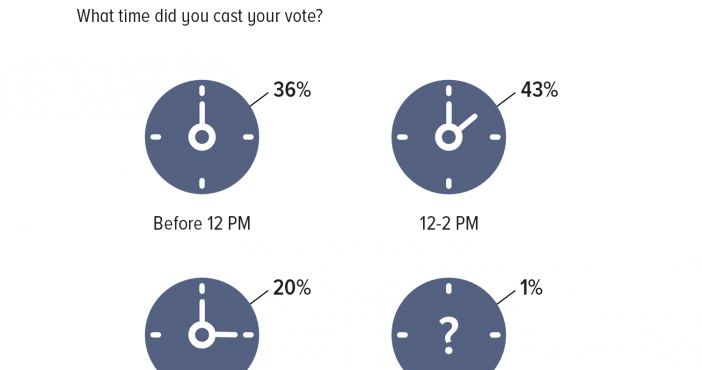Click the question "What time did you cast your vote?"
Viewport: 702px width, 370px height.
200,17
